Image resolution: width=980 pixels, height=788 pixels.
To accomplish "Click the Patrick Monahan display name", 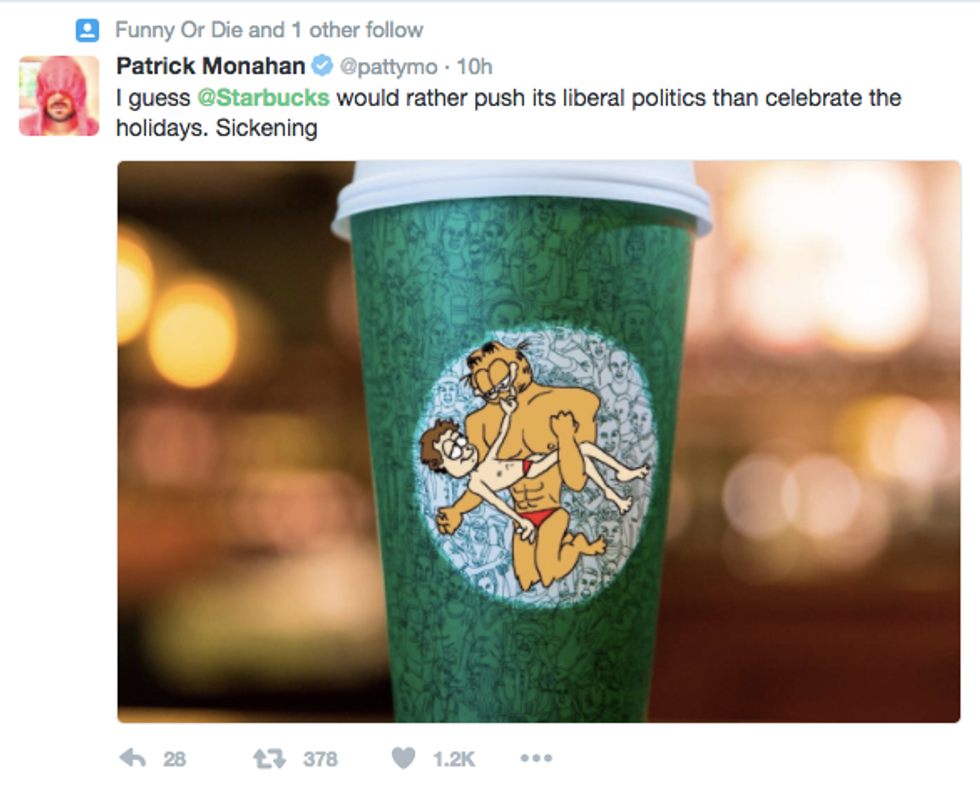I will click(x=210, y=66).
